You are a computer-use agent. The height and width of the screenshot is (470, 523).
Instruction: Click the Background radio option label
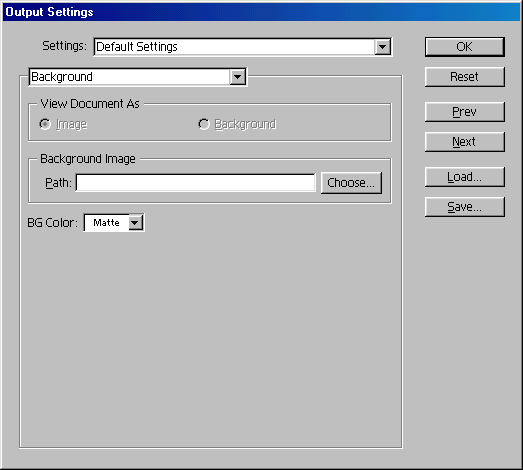pyautogui.click(x=245, y=124)
